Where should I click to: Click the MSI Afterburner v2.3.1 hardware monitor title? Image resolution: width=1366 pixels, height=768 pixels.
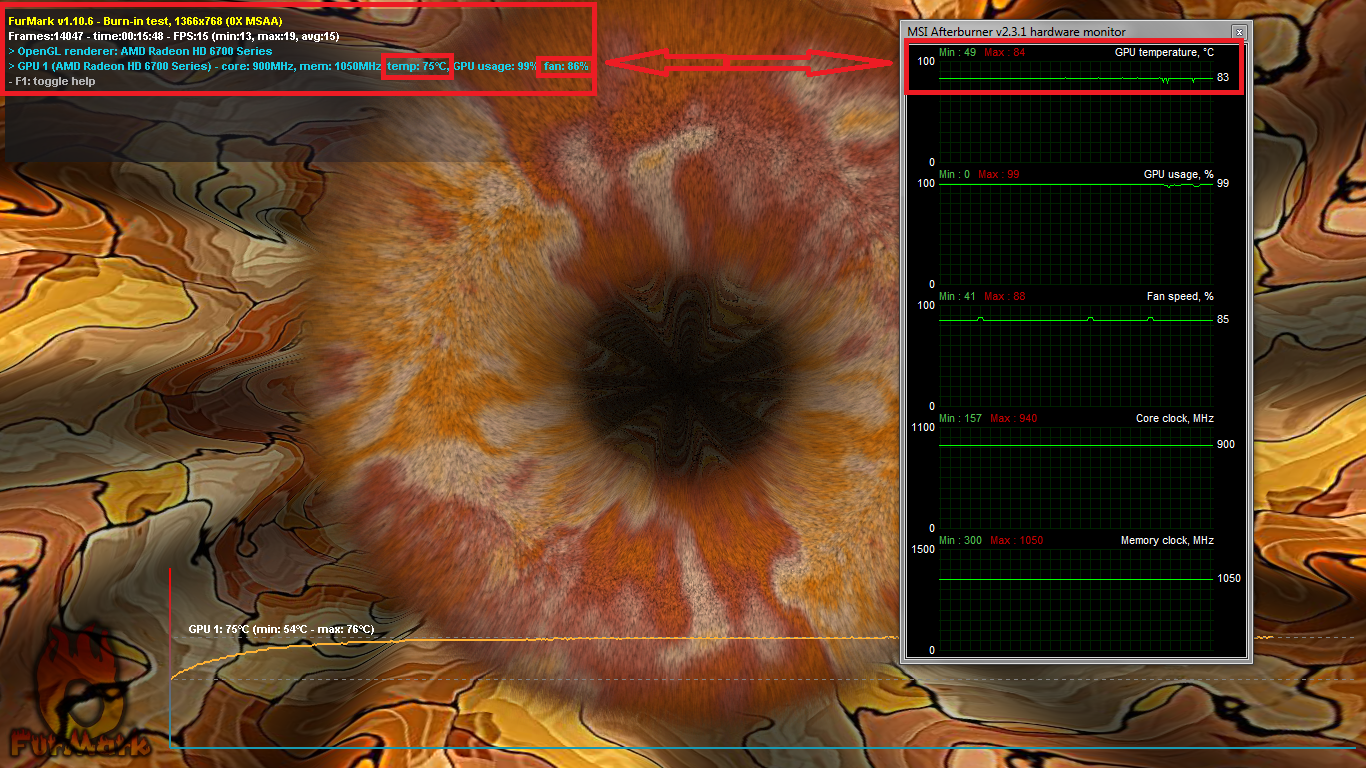point(1016,32)
